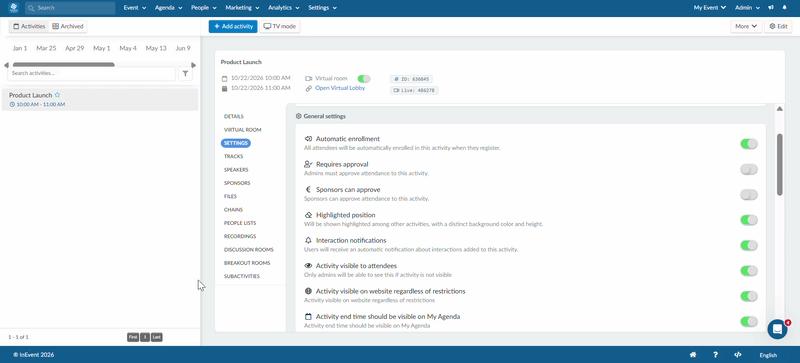
Task: Toggle Activity end time visible on My Agenda
Action: 749,321
